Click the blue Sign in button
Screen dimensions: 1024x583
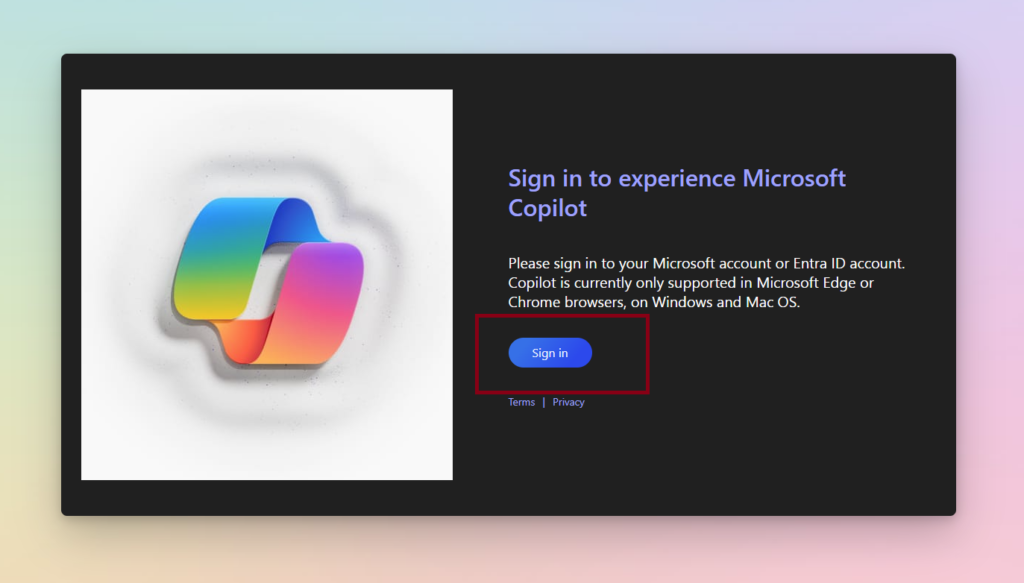550,353
